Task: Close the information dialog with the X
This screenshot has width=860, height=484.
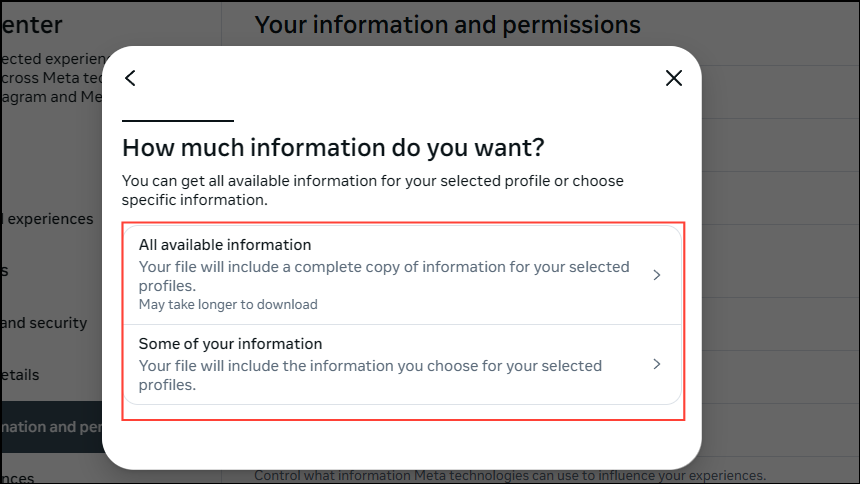Action: (674, 78)
